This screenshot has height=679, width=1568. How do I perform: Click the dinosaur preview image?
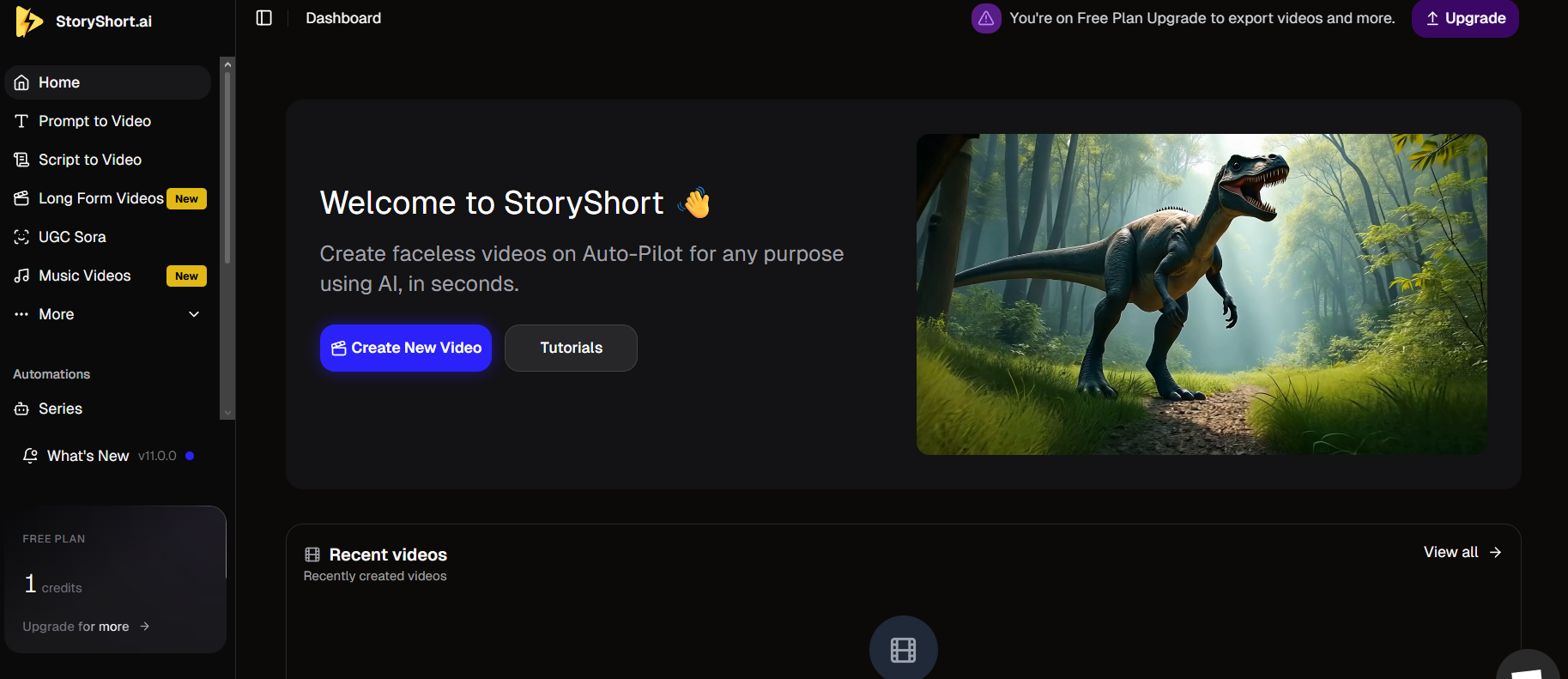pyautogui.click(x=1202, y=294)
